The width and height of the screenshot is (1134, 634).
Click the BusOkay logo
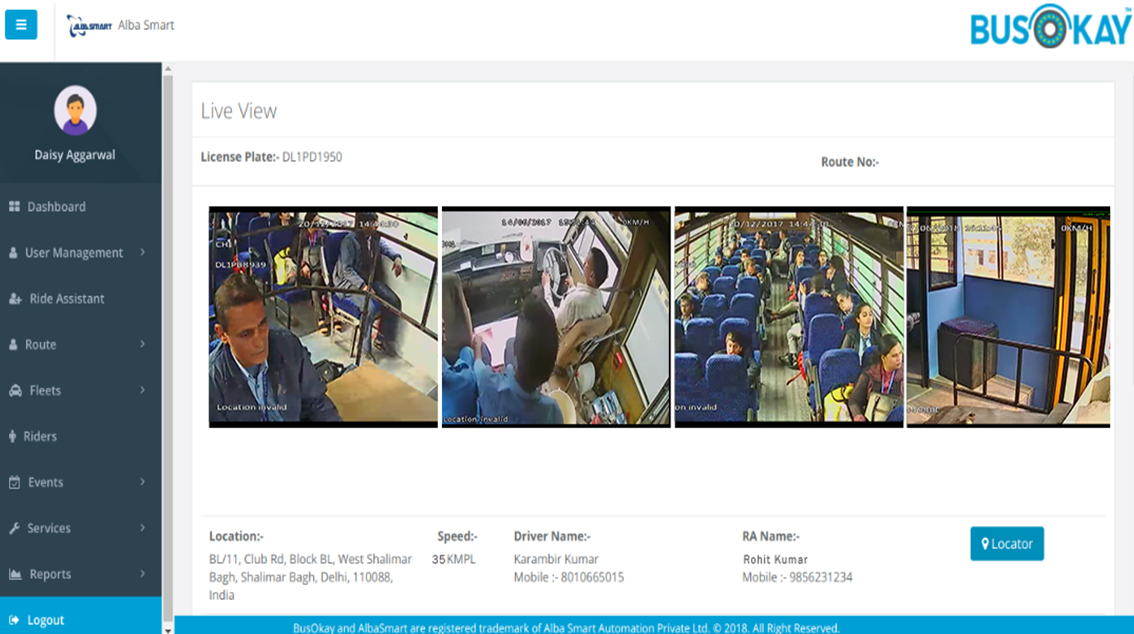coord(1050,27)
